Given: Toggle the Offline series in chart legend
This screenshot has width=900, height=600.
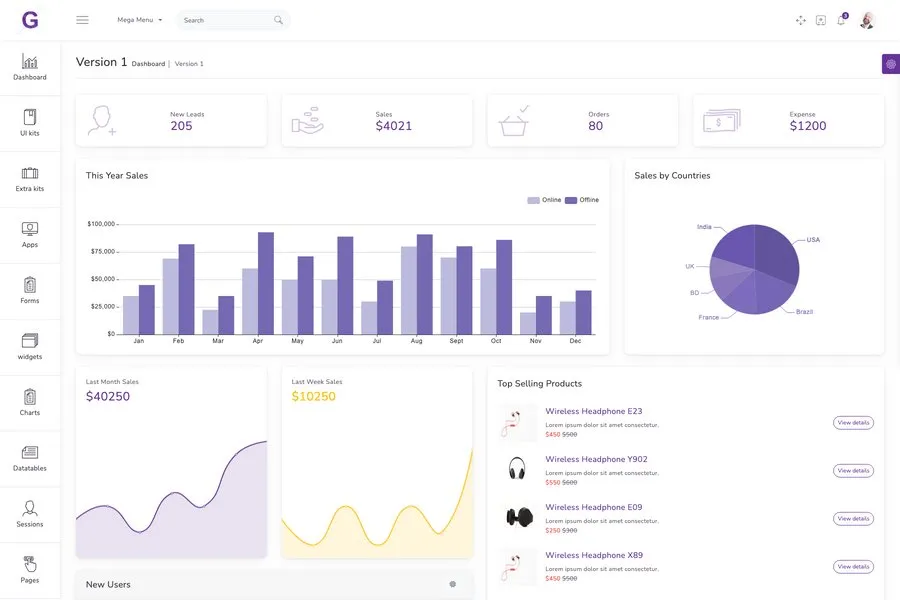Looking at the screenshot, I should pos(582,200).
